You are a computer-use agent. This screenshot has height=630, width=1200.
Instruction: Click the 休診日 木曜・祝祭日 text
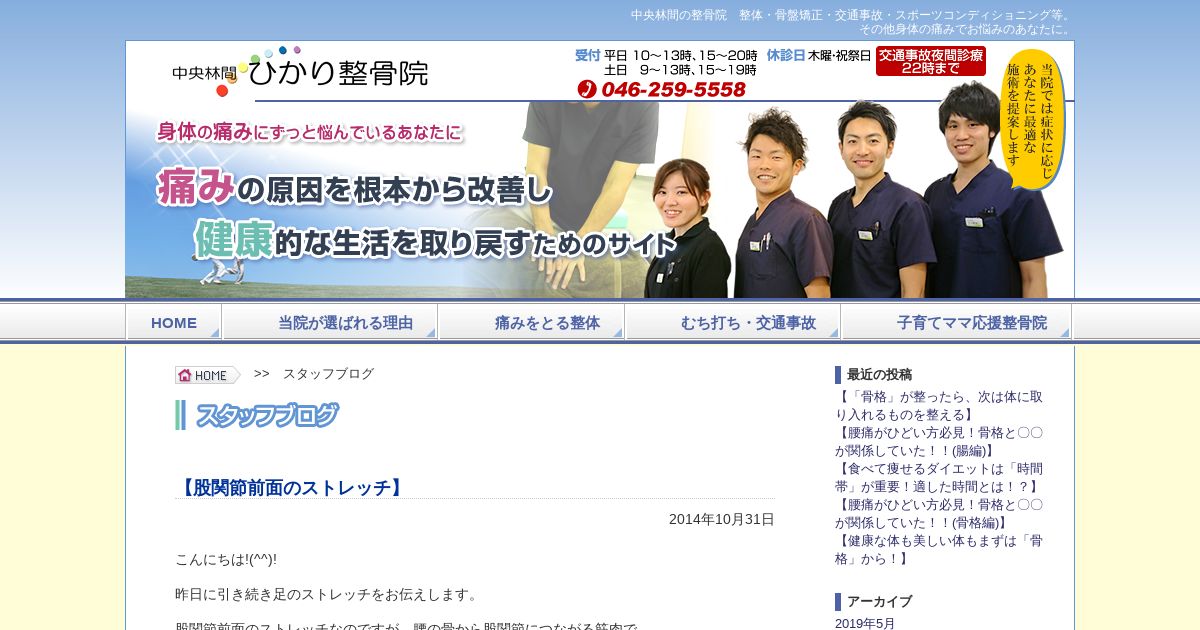(x=818, y=56)
